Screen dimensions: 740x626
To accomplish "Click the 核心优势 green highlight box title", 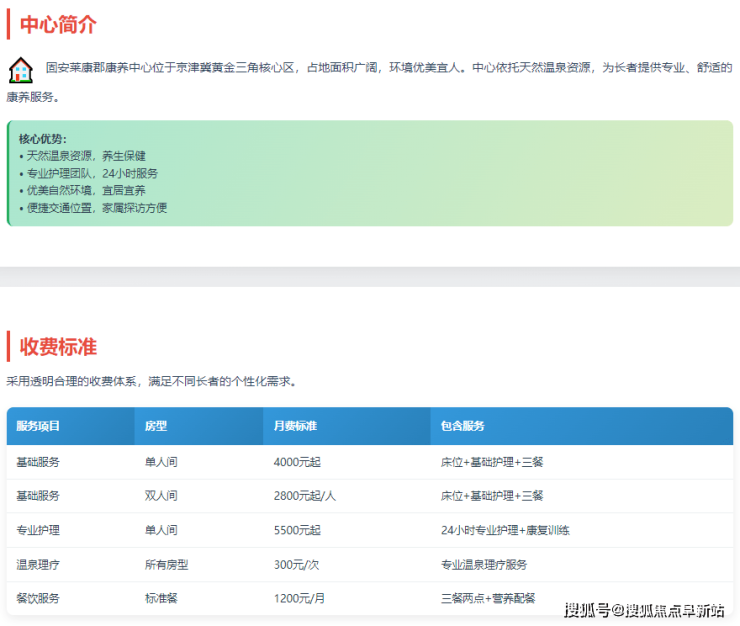I will (x=43, y=139).
